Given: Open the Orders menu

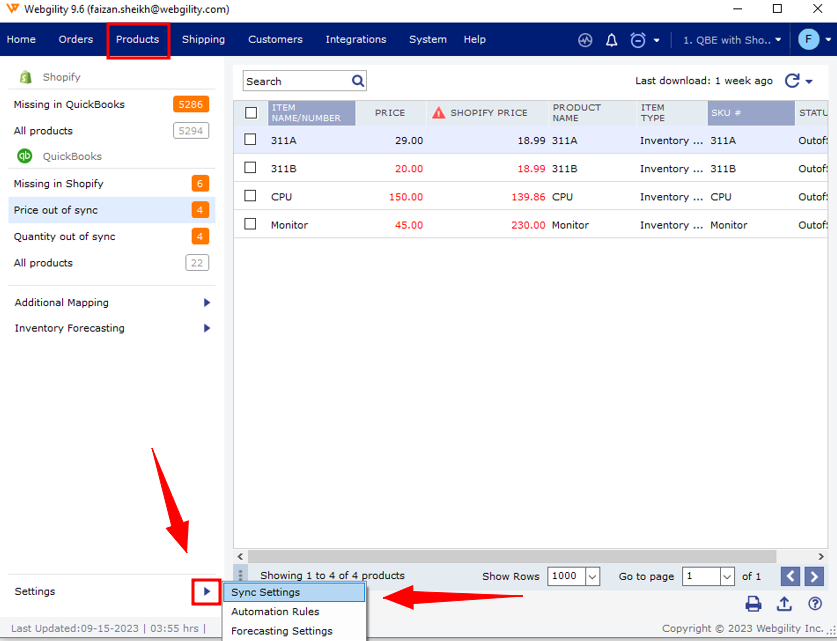Looking at the screenshot, I should tap(76, 39).
